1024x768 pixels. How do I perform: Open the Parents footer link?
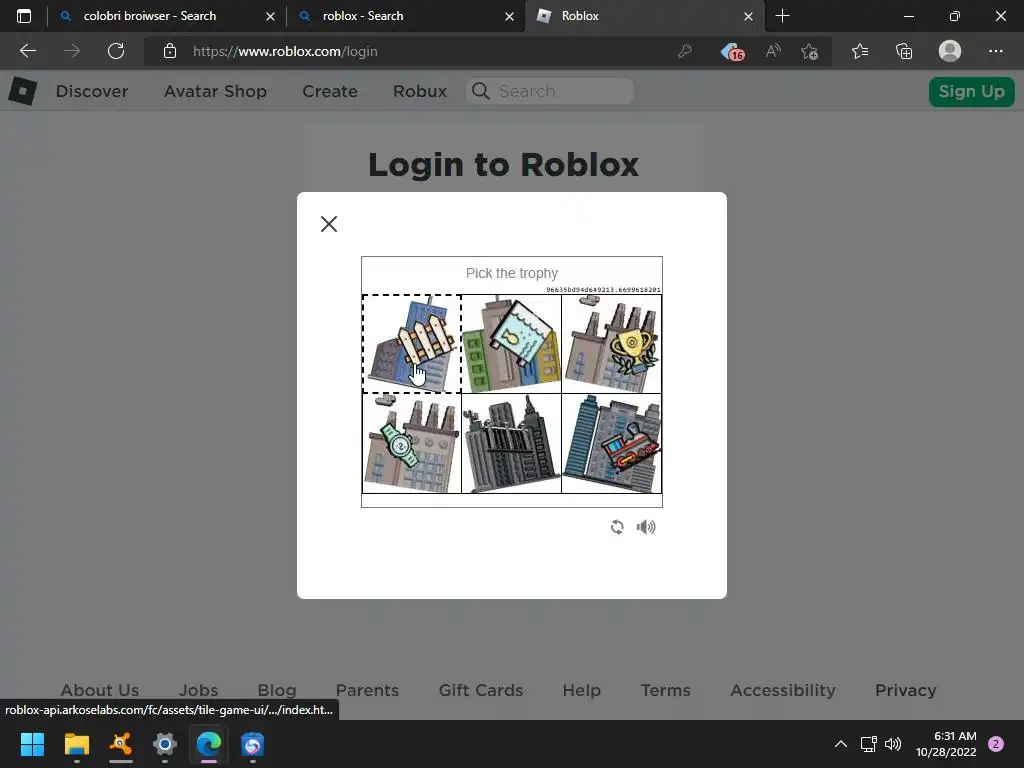367,690
